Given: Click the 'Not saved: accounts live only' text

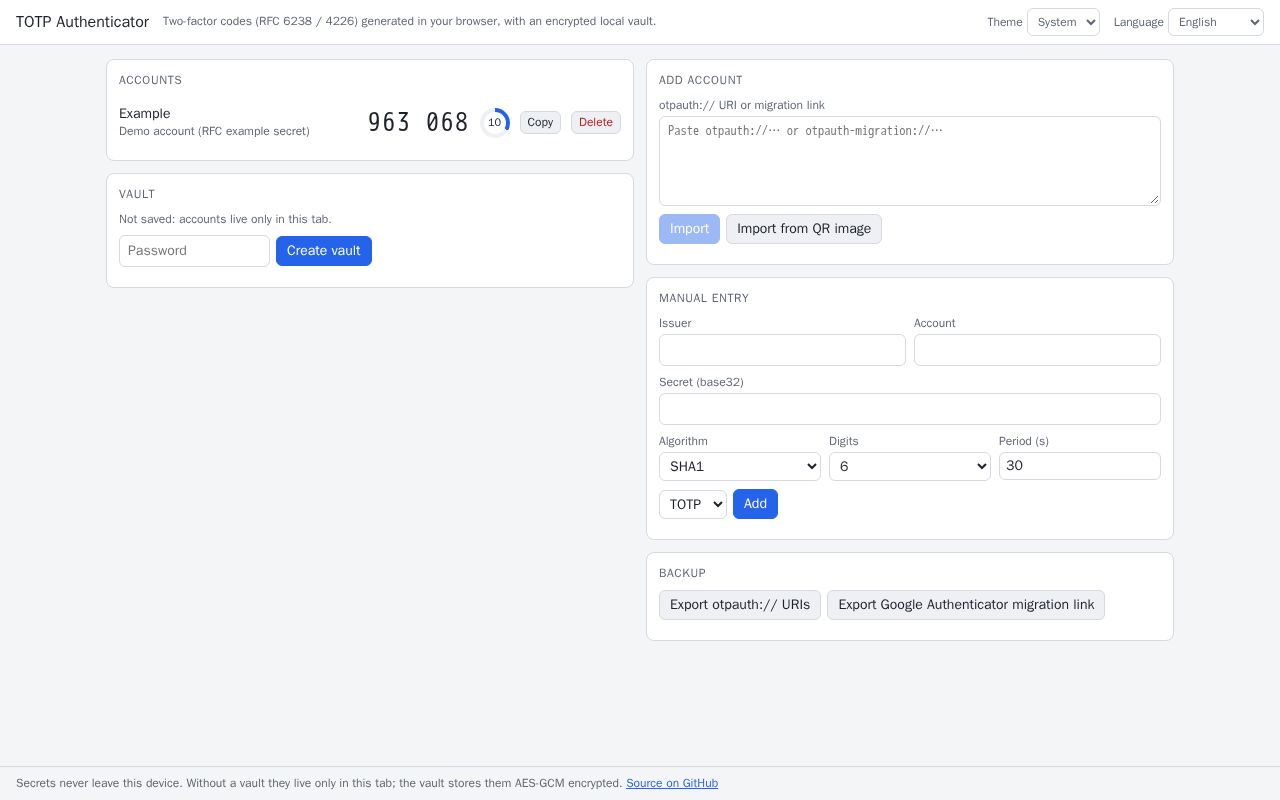Looking at the screenshot, I should click(x=225, y=219).
